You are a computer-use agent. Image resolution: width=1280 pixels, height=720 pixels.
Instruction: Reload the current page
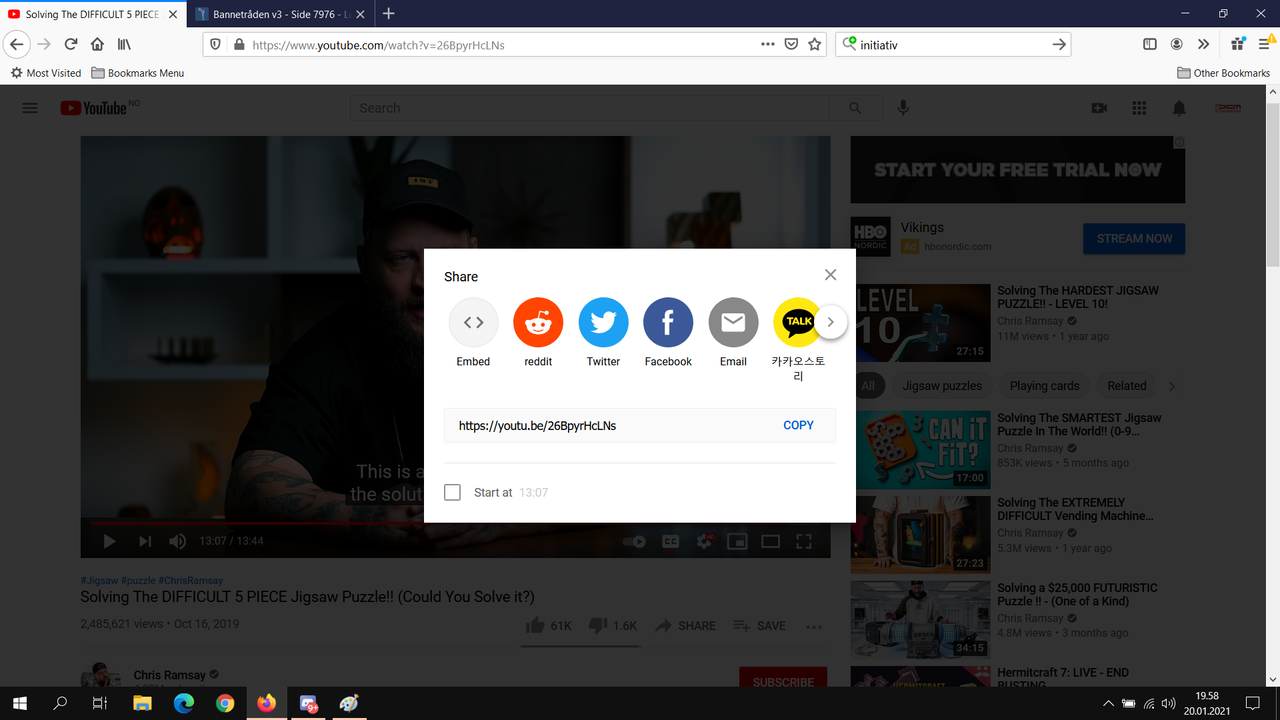tap(71, 44)
